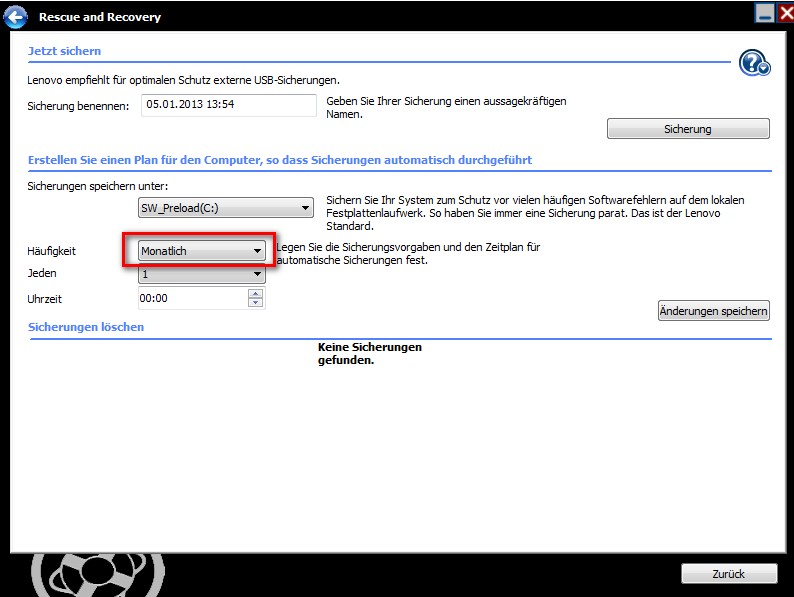
Task: Start backup with the Sicherung button
Action: 688,129
